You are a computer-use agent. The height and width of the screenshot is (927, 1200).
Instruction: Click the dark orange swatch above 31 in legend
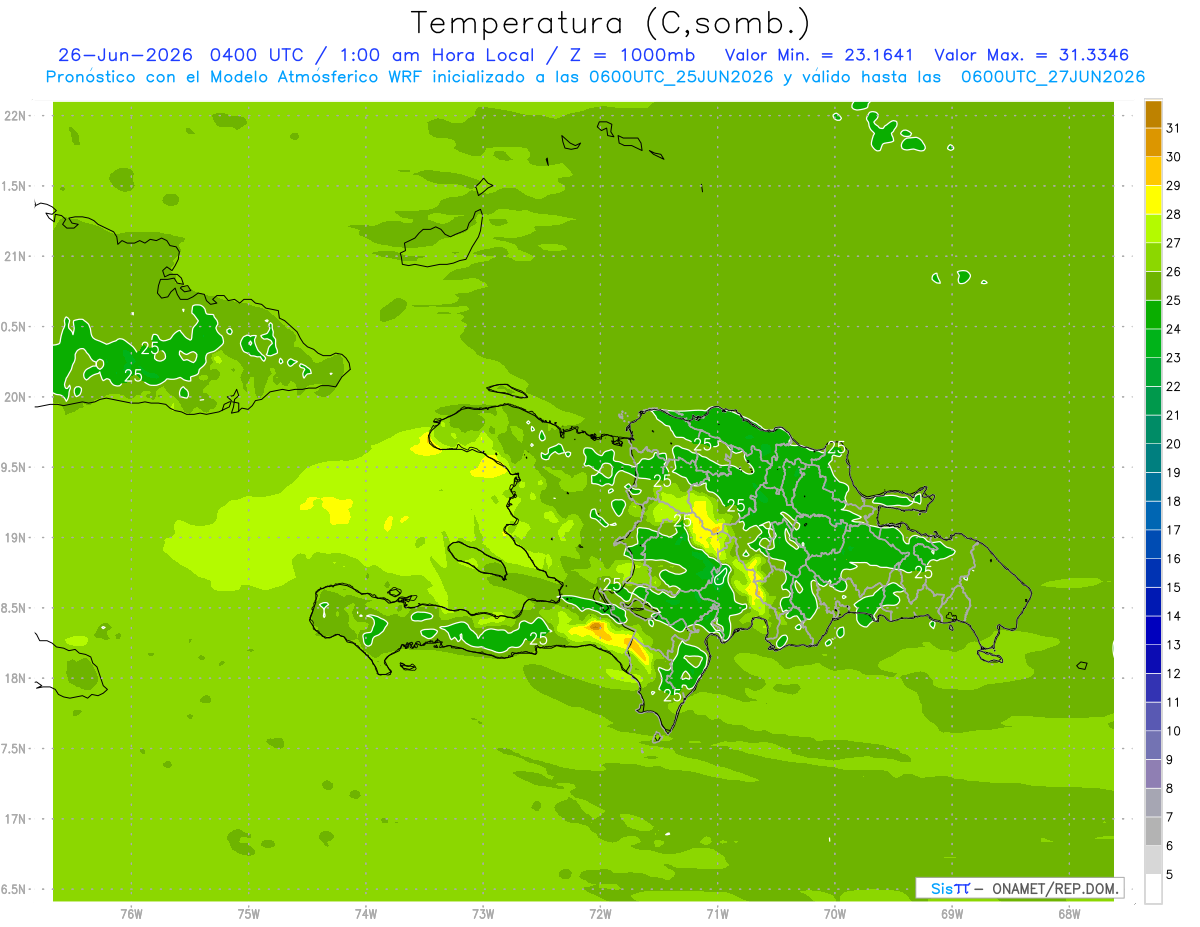[1153, 114]
